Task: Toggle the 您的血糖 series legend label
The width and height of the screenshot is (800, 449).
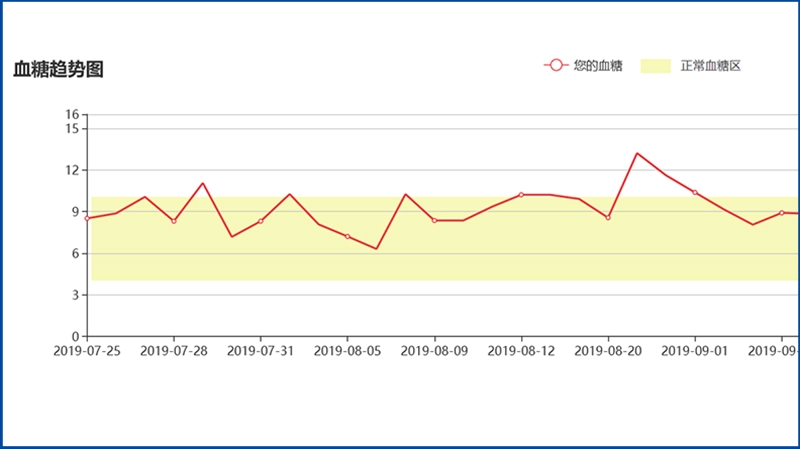Action: [598, 66]
